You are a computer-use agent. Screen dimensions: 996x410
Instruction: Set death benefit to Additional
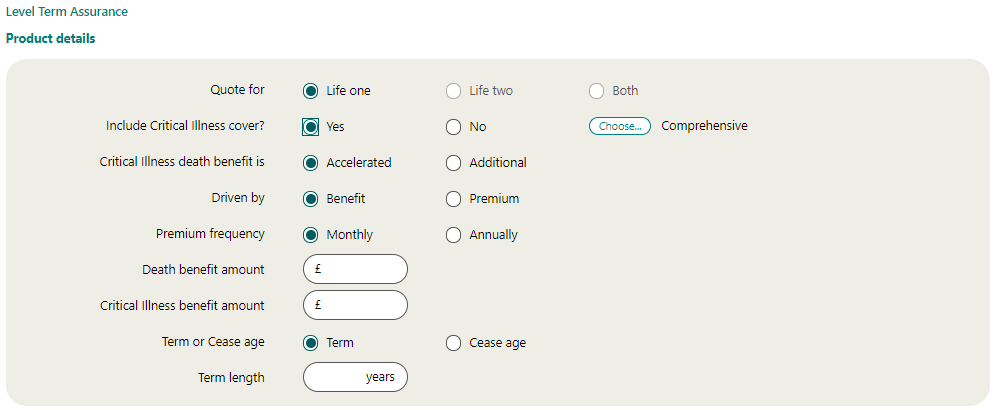tap(454, 163)
